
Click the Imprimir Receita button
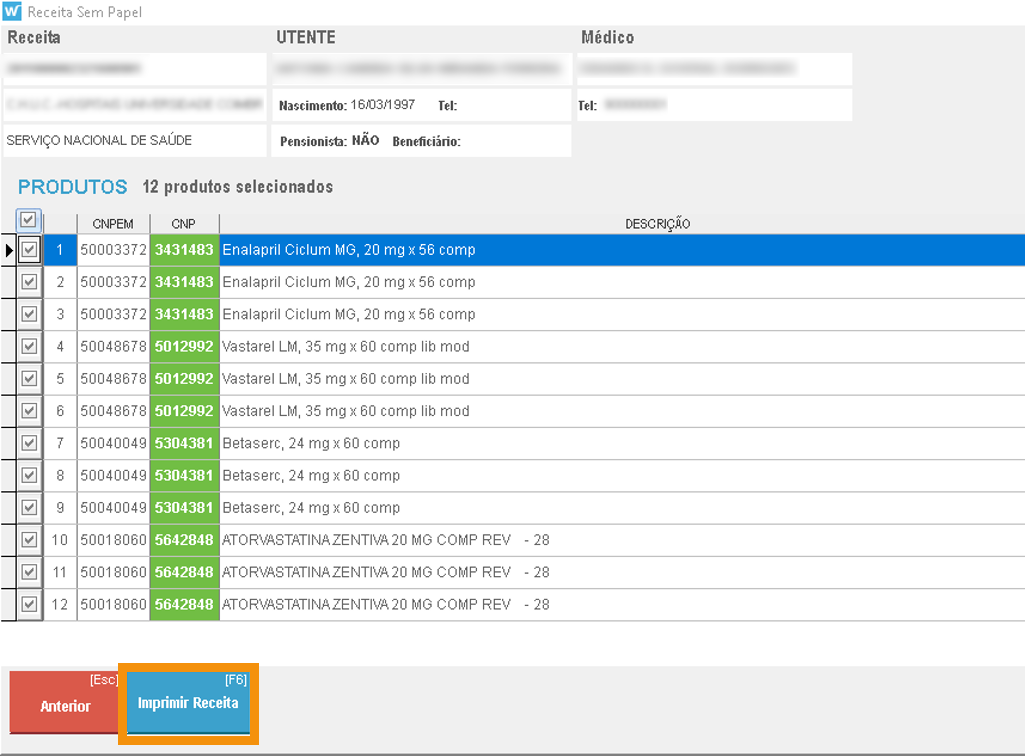(x=188, y=703)
